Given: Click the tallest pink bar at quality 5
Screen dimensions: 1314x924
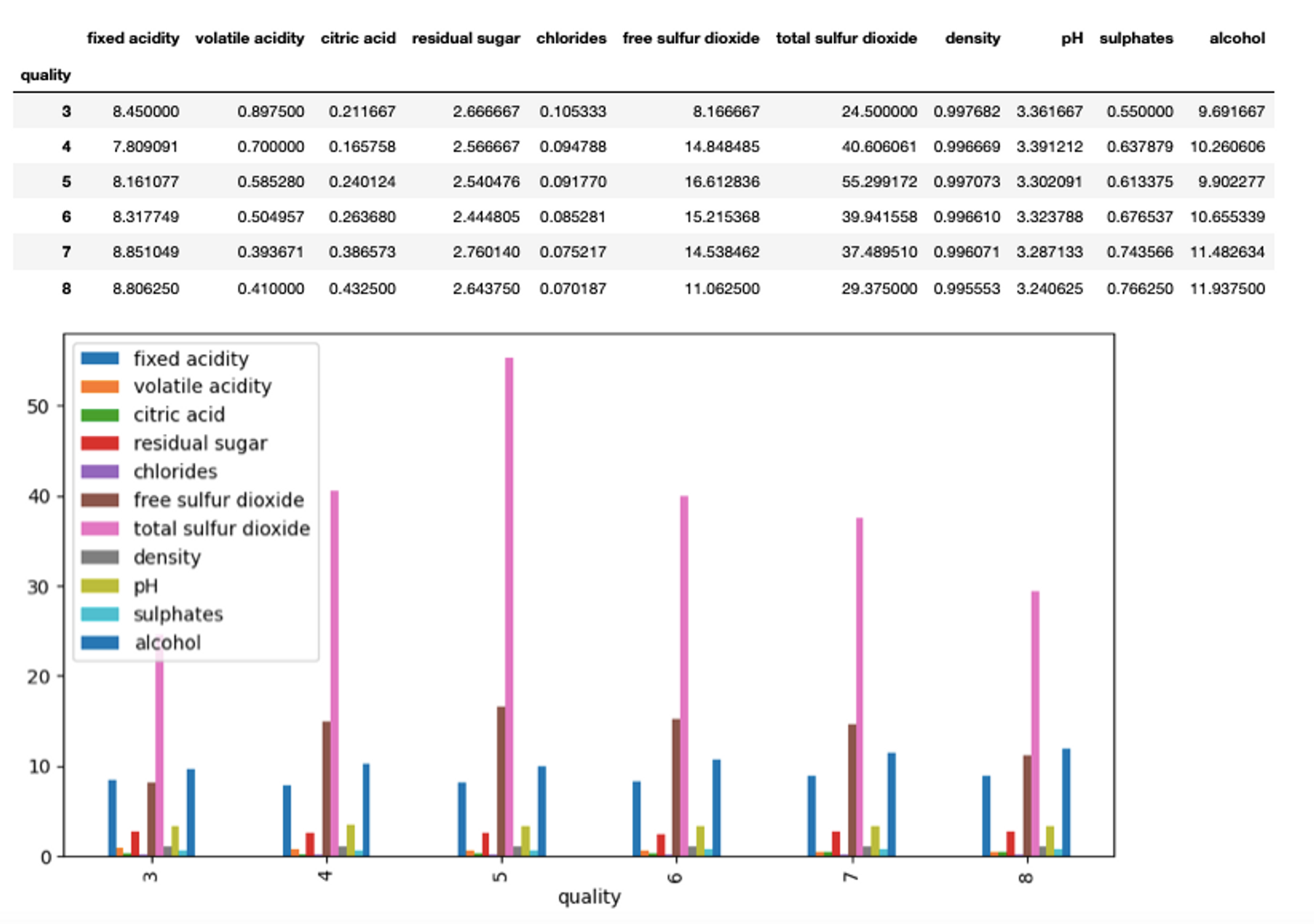Looking at the screenshot, I should coord(509,607).
